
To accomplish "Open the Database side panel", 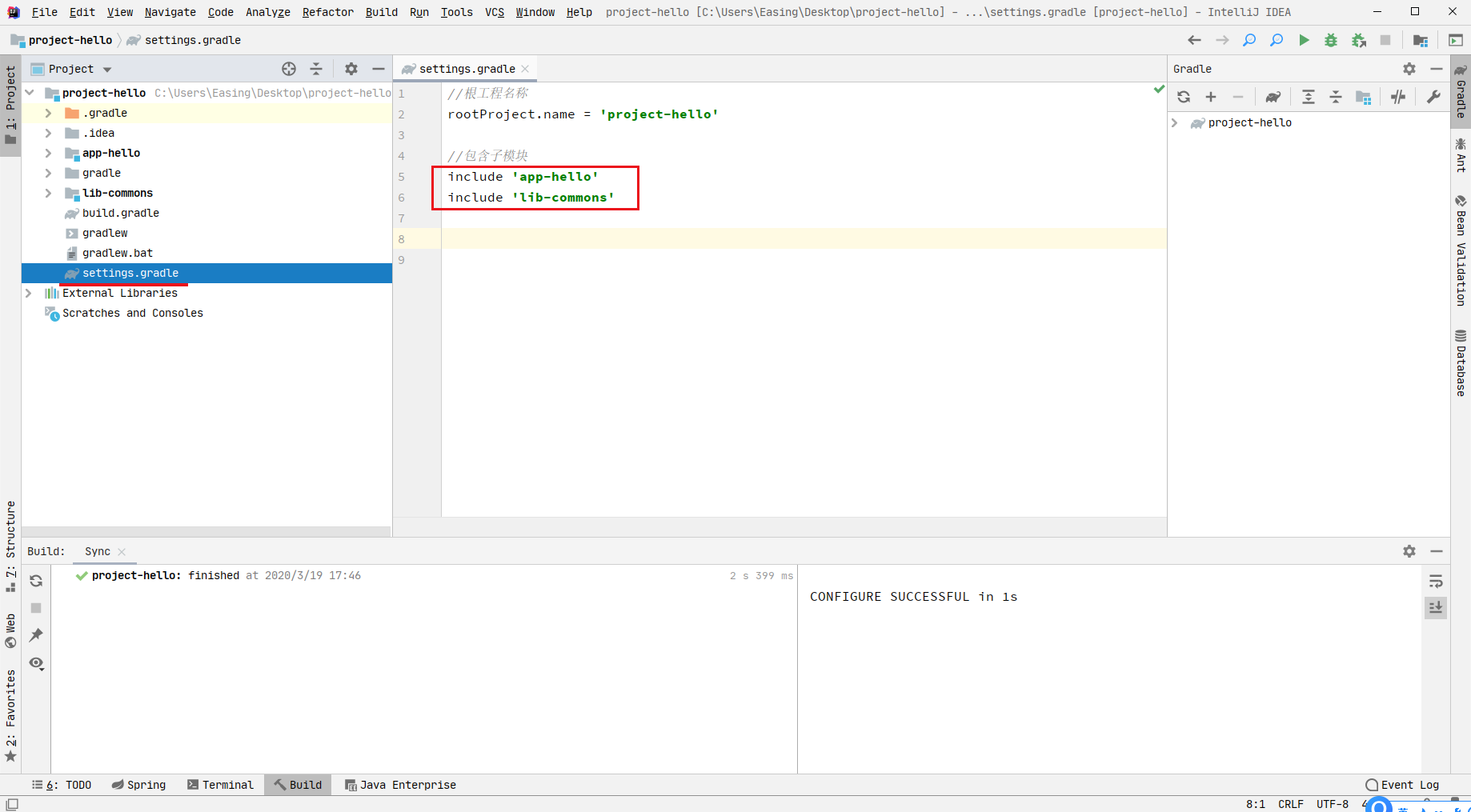I will coord(1461,362).
